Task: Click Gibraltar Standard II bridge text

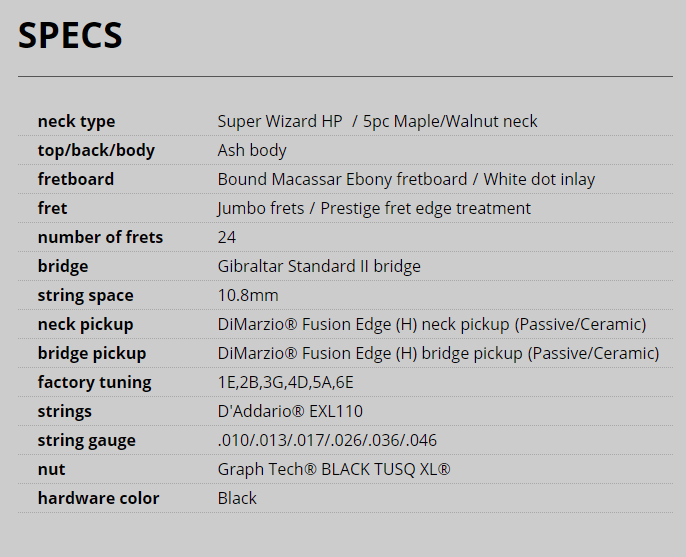Action: (x=319, y=266)
